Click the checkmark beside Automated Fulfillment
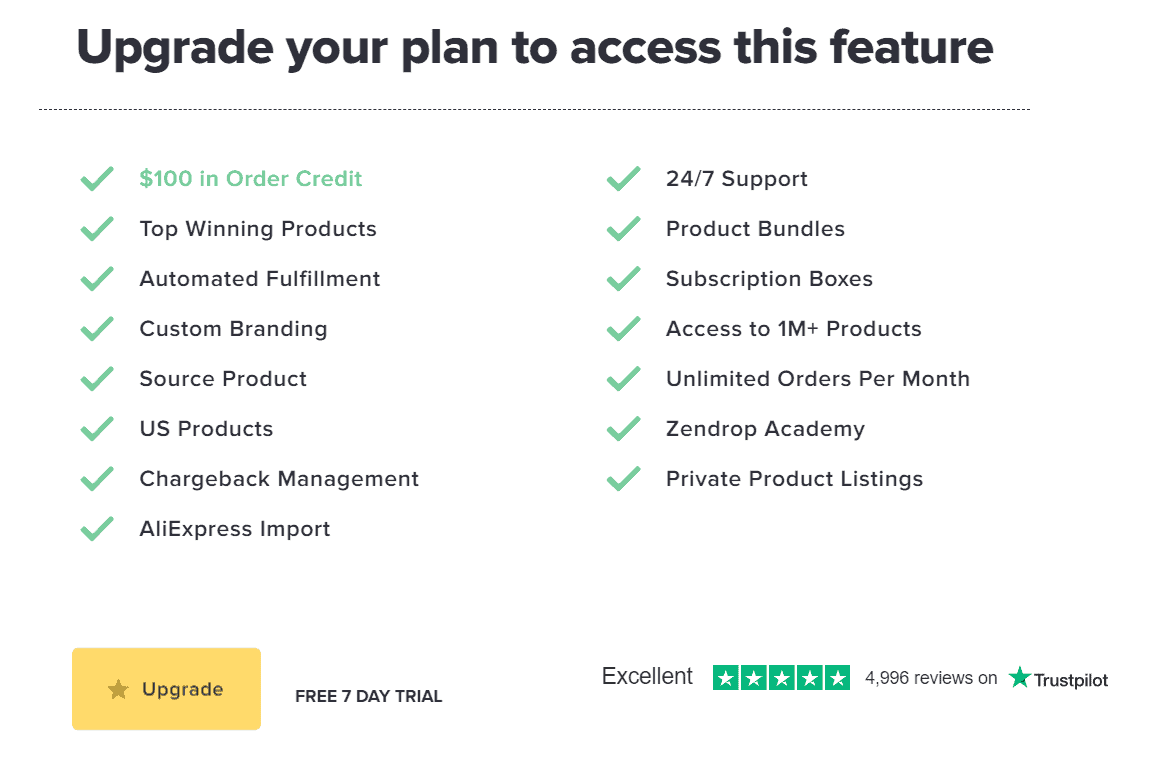 click(x=97, y=278)
